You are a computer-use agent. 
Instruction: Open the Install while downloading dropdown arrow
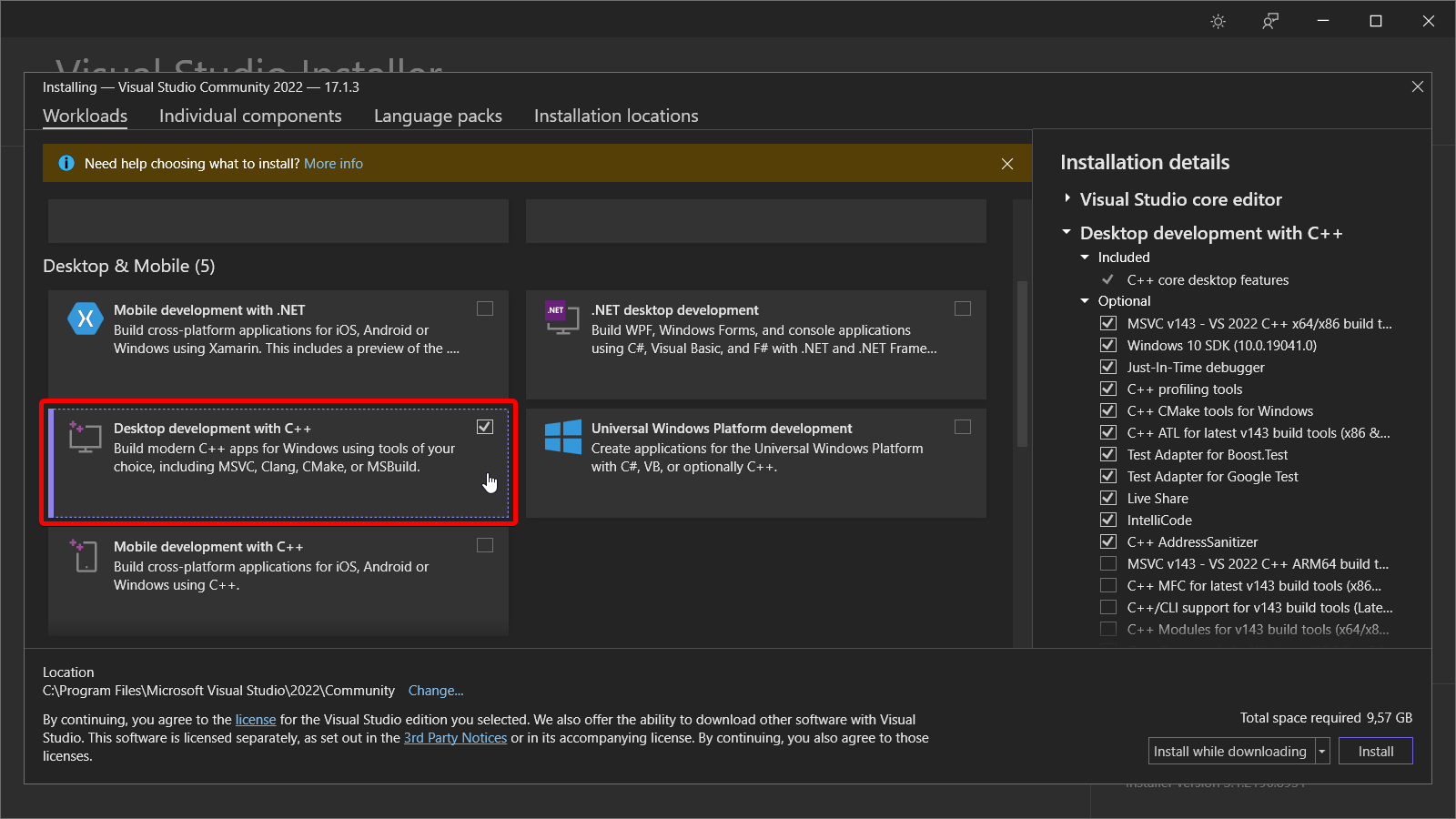click(x=1322, y=752)
